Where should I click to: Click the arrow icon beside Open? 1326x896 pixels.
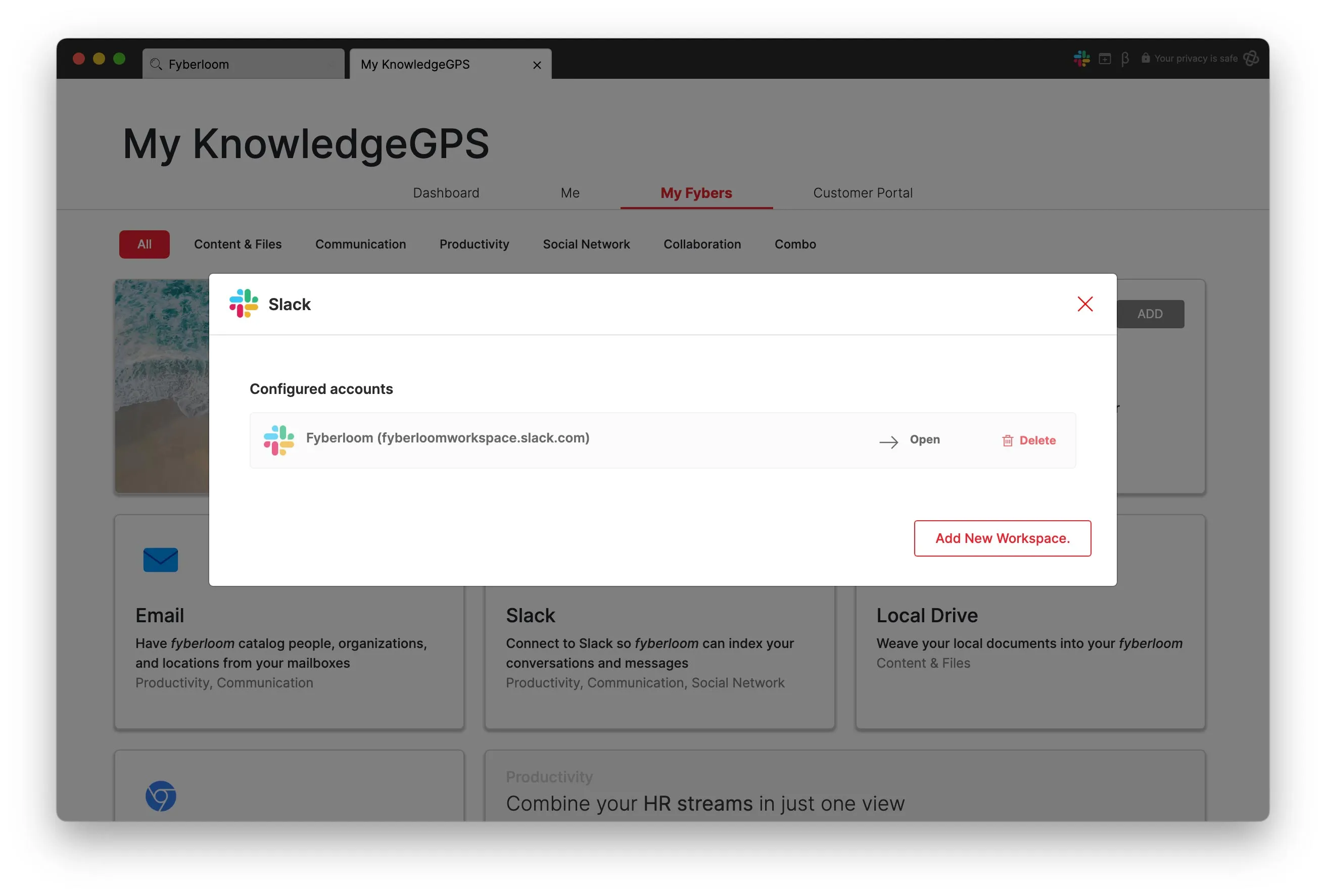[888, 442]
